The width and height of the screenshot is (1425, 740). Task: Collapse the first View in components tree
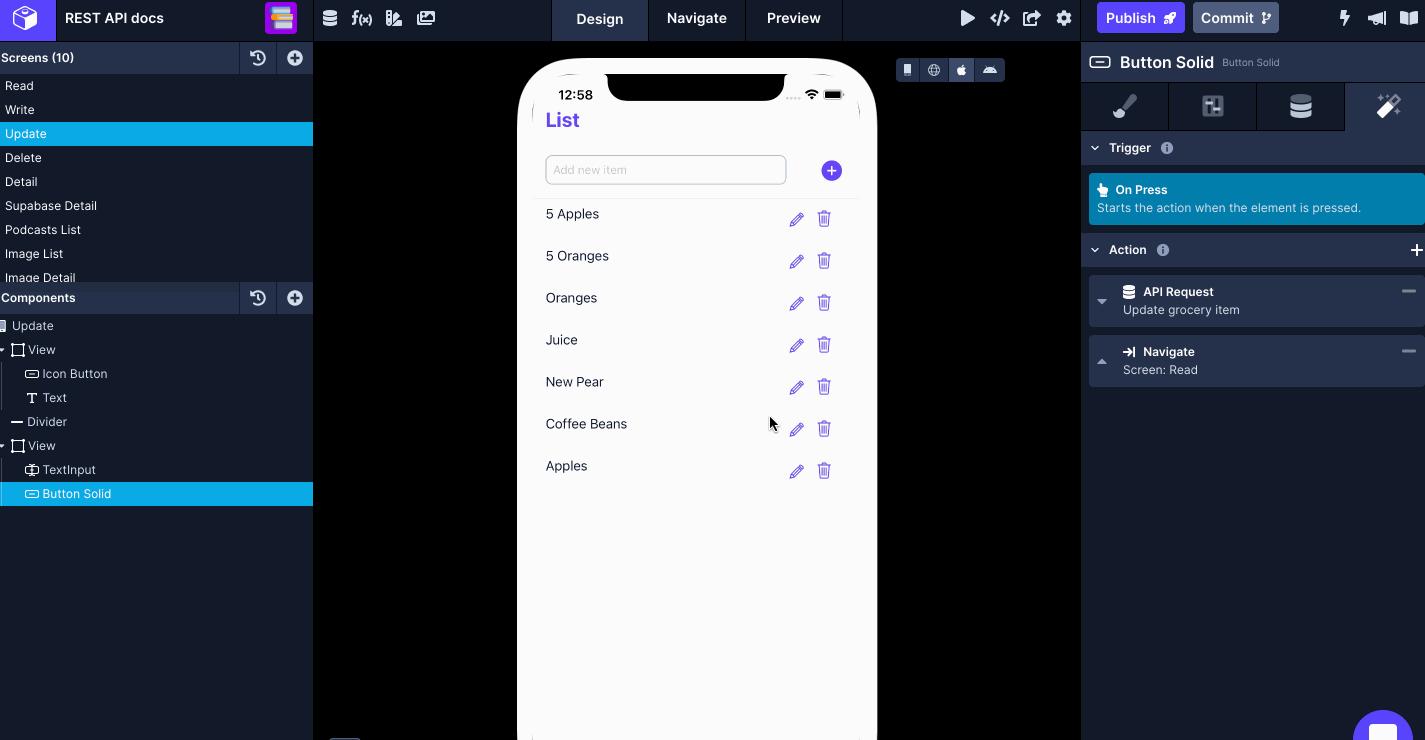(3, 350)
